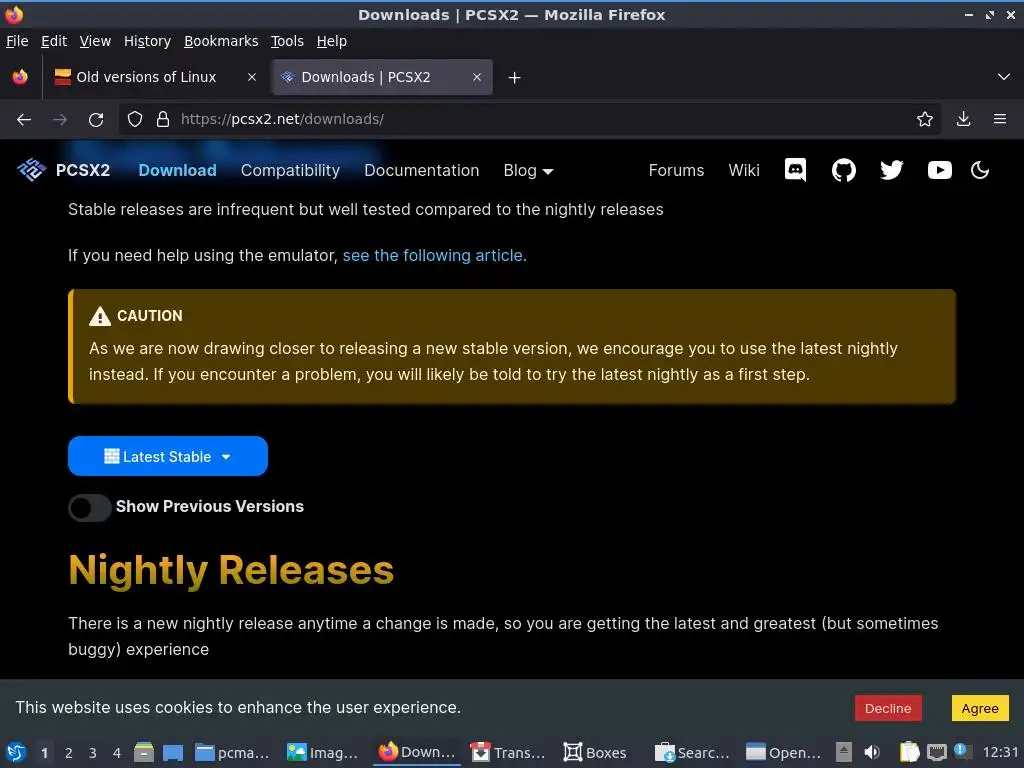
Task: Bookmark this page with the star icon
Action: [924, 119]
